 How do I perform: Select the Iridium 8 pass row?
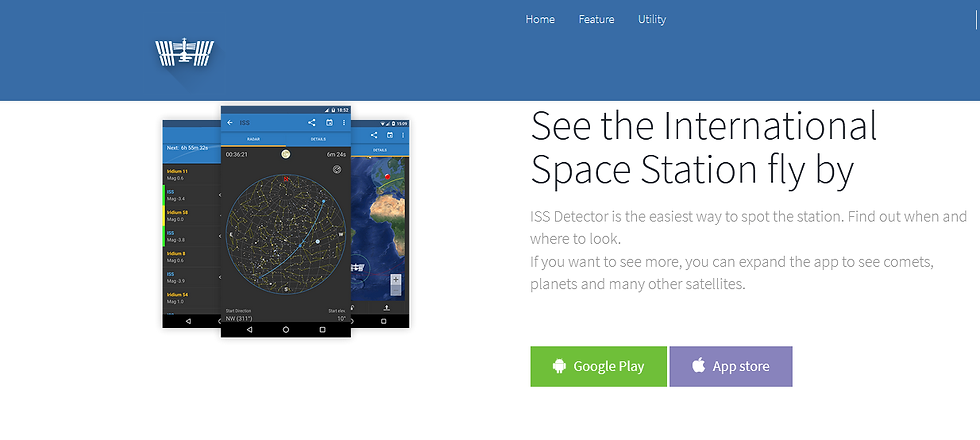pos(192,257)
